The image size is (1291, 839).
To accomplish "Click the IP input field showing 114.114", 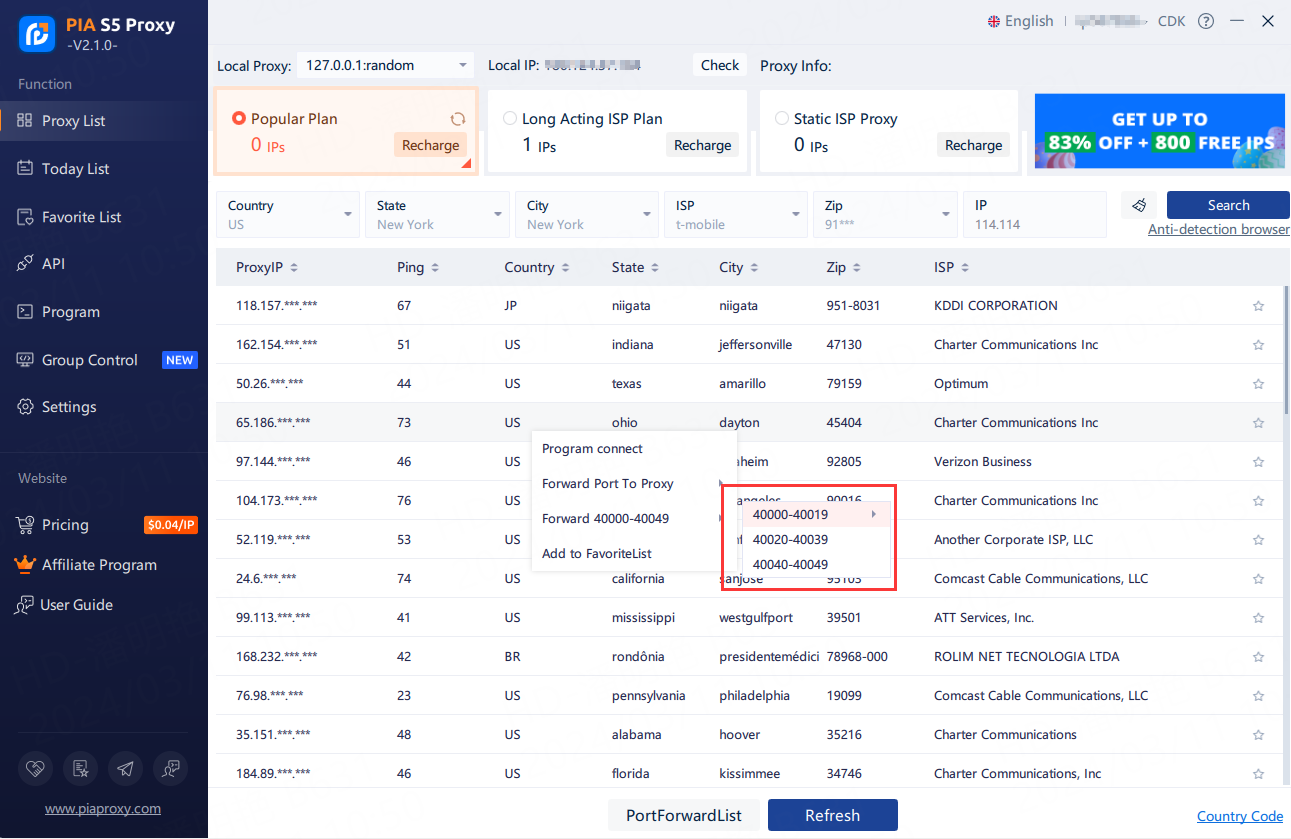I will click(1035, 214).
